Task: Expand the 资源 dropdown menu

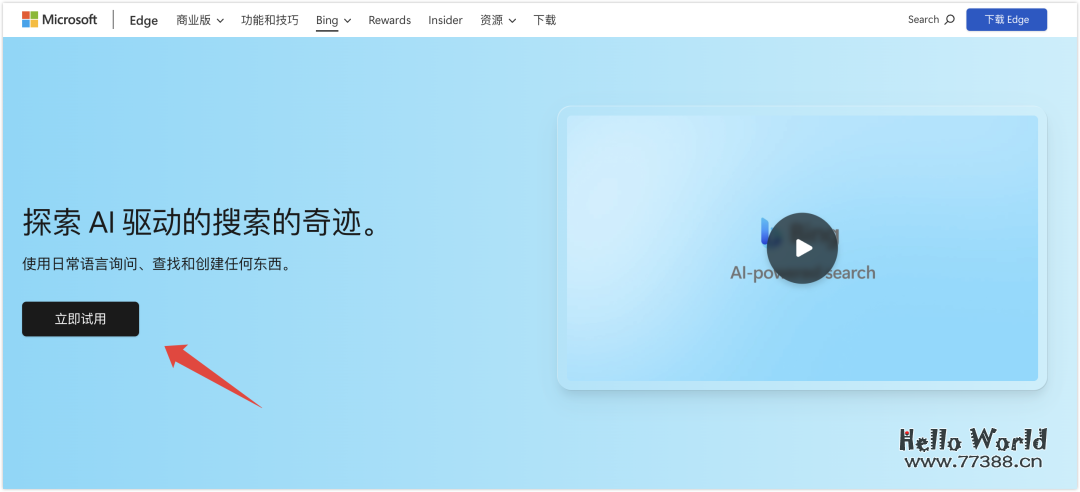Action: tap(498, 20)
